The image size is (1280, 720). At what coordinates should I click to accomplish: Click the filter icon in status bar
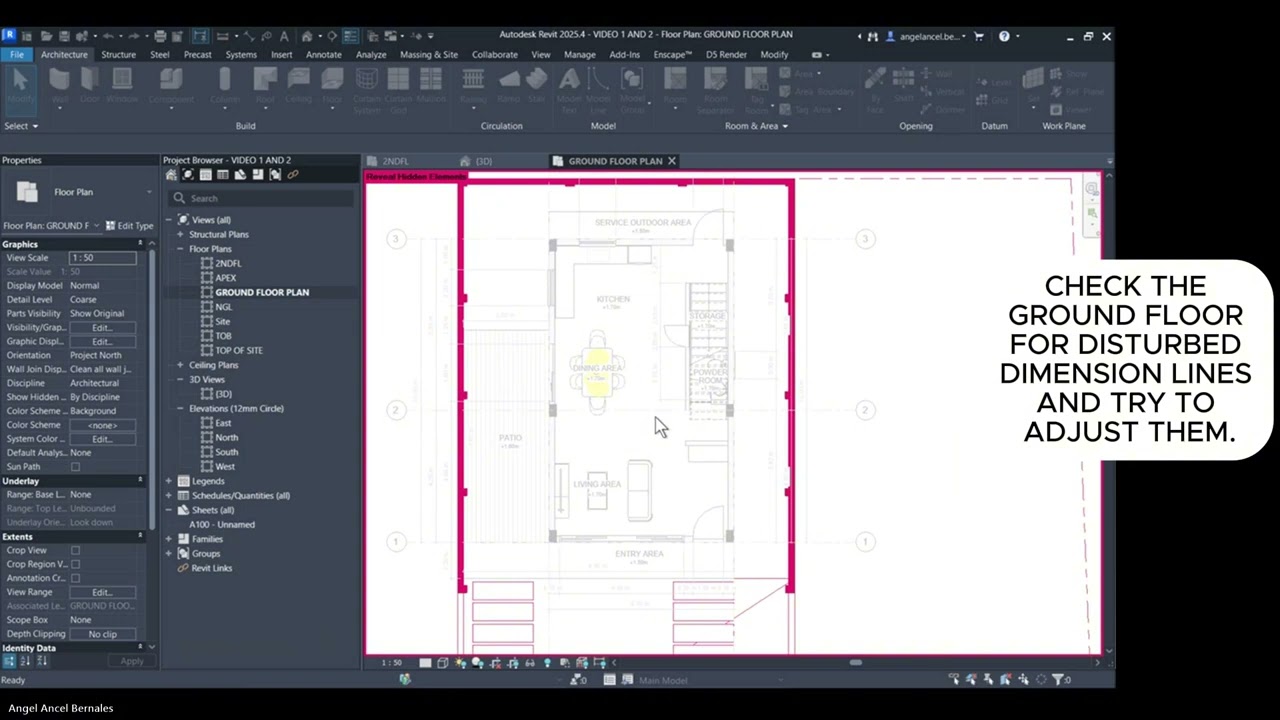point(1057,680)
